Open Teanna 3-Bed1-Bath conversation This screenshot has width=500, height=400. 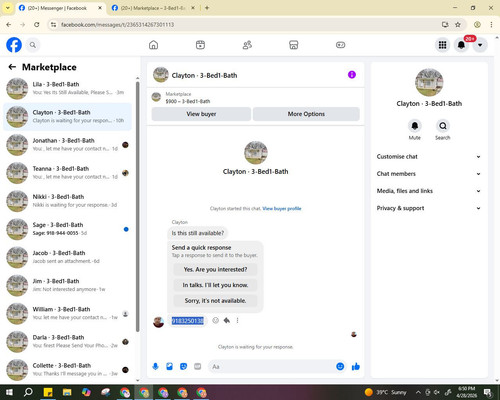68,173
